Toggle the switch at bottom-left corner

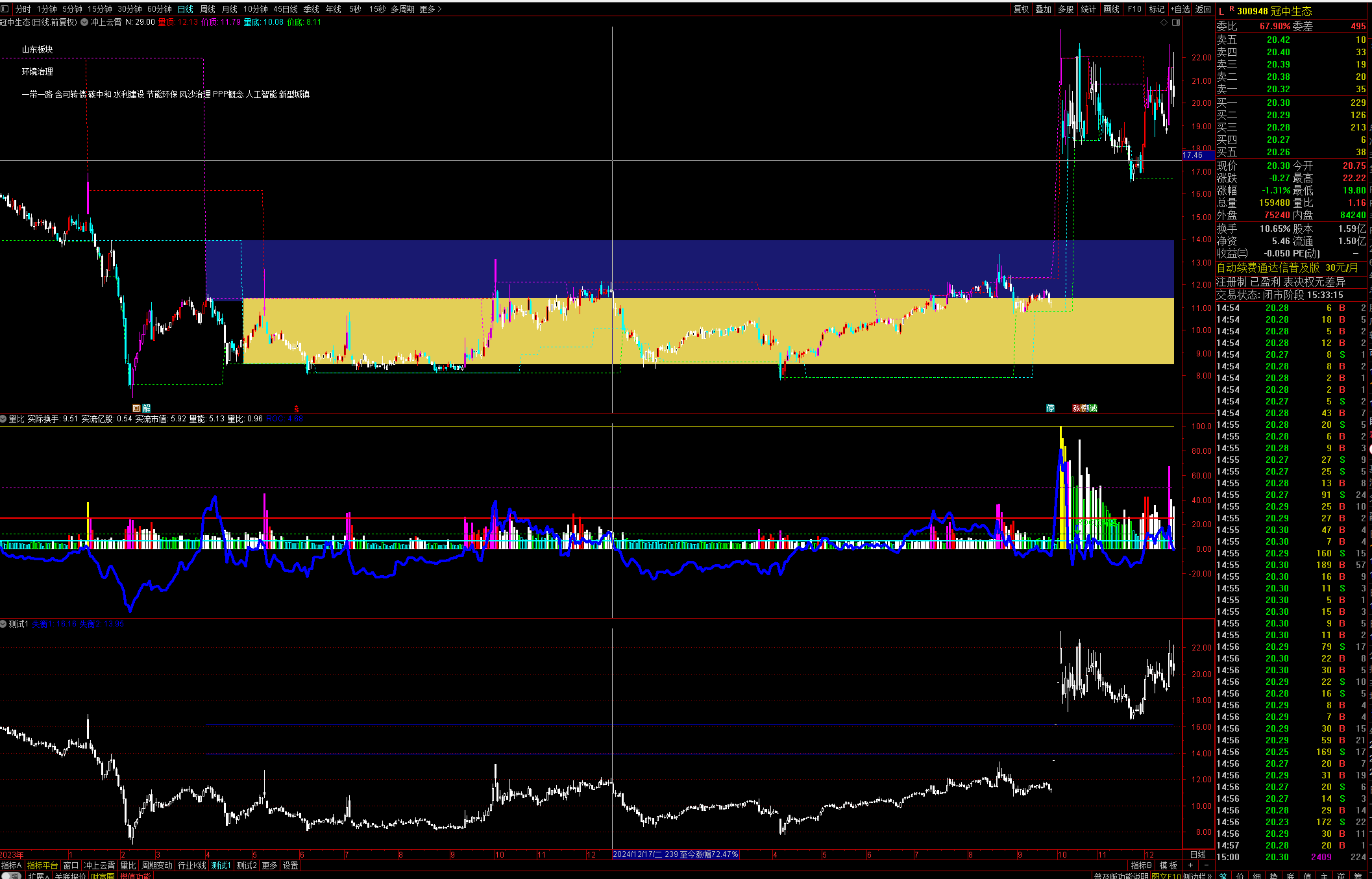12,876
